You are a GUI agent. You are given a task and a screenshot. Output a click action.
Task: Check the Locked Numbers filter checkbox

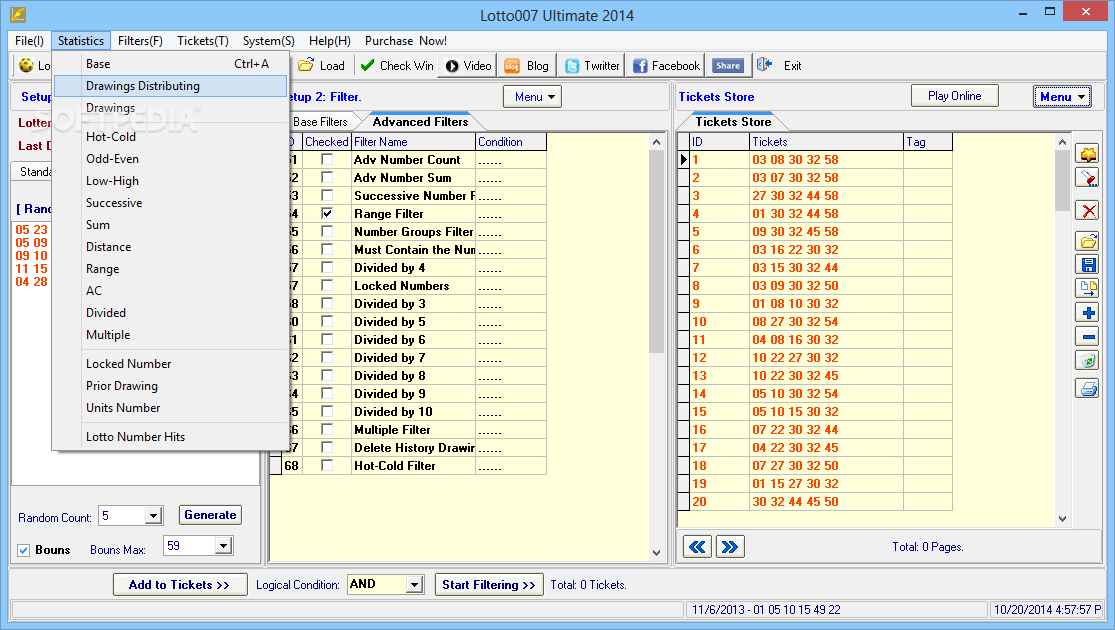[x=327, y=285]
